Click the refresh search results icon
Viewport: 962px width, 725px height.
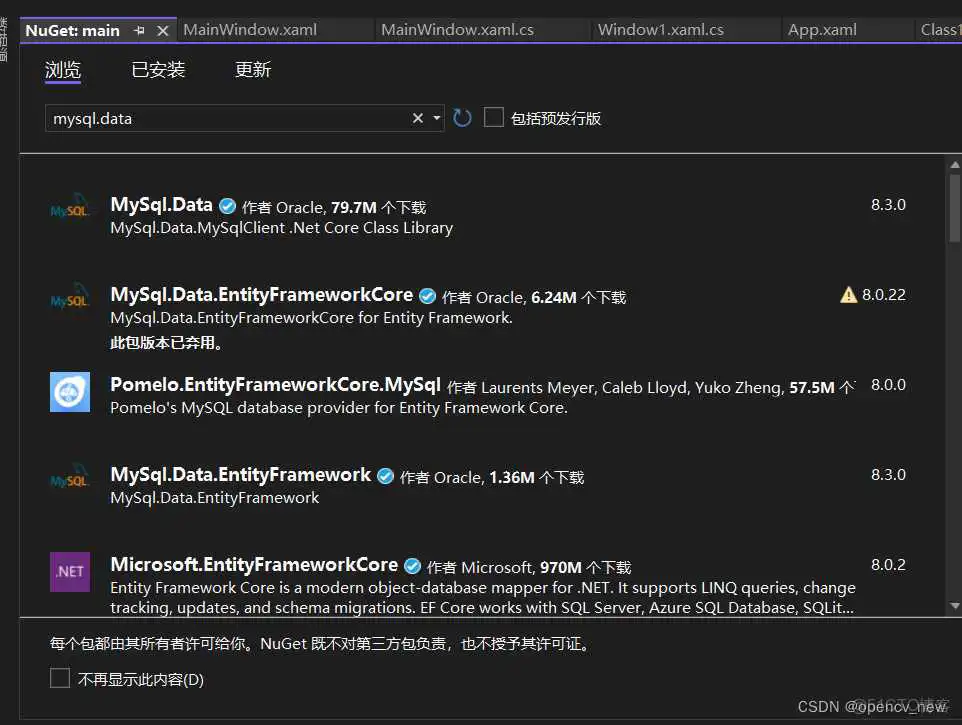[461, 117]
